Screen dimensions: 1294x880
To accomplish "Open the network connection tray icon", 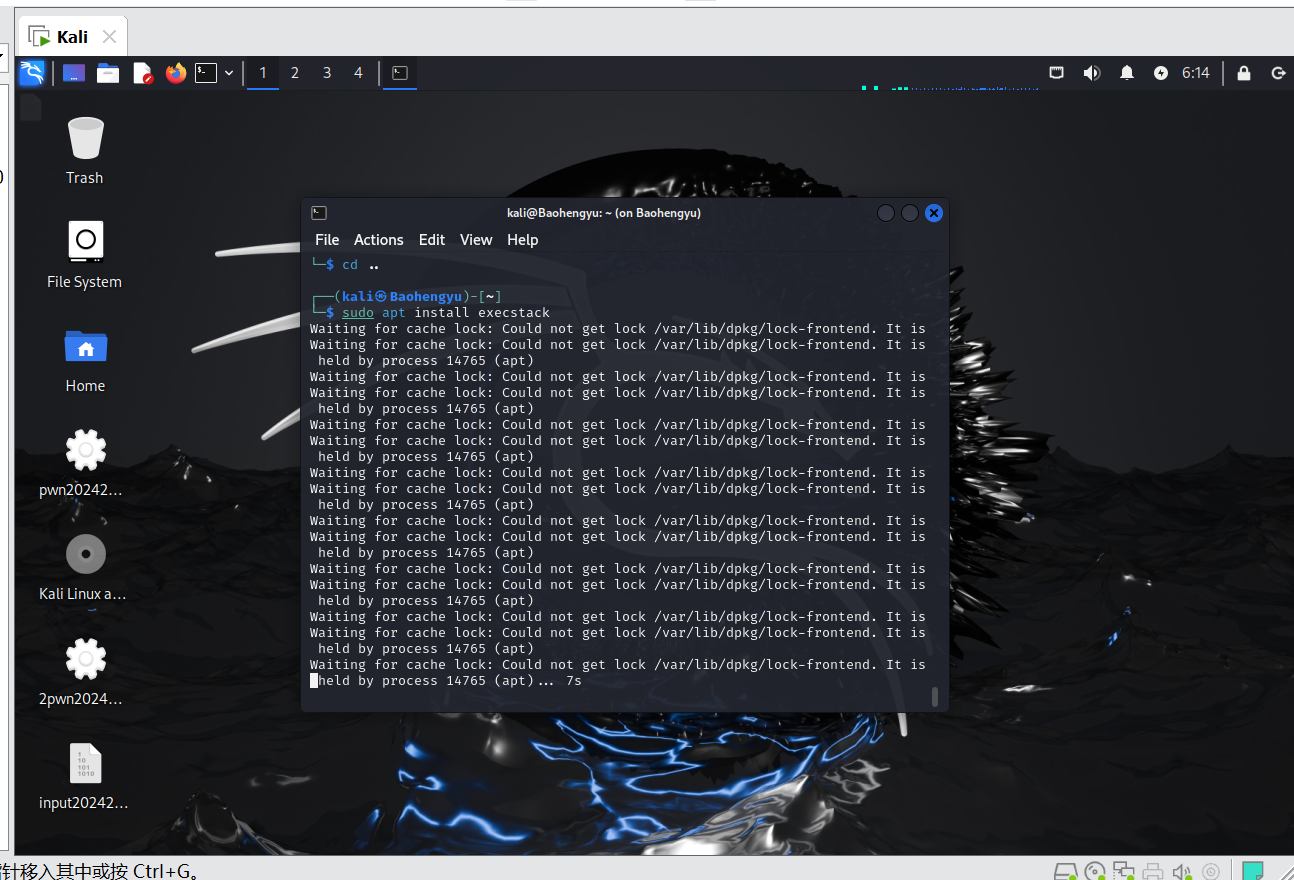I will tap(1057, 73).
